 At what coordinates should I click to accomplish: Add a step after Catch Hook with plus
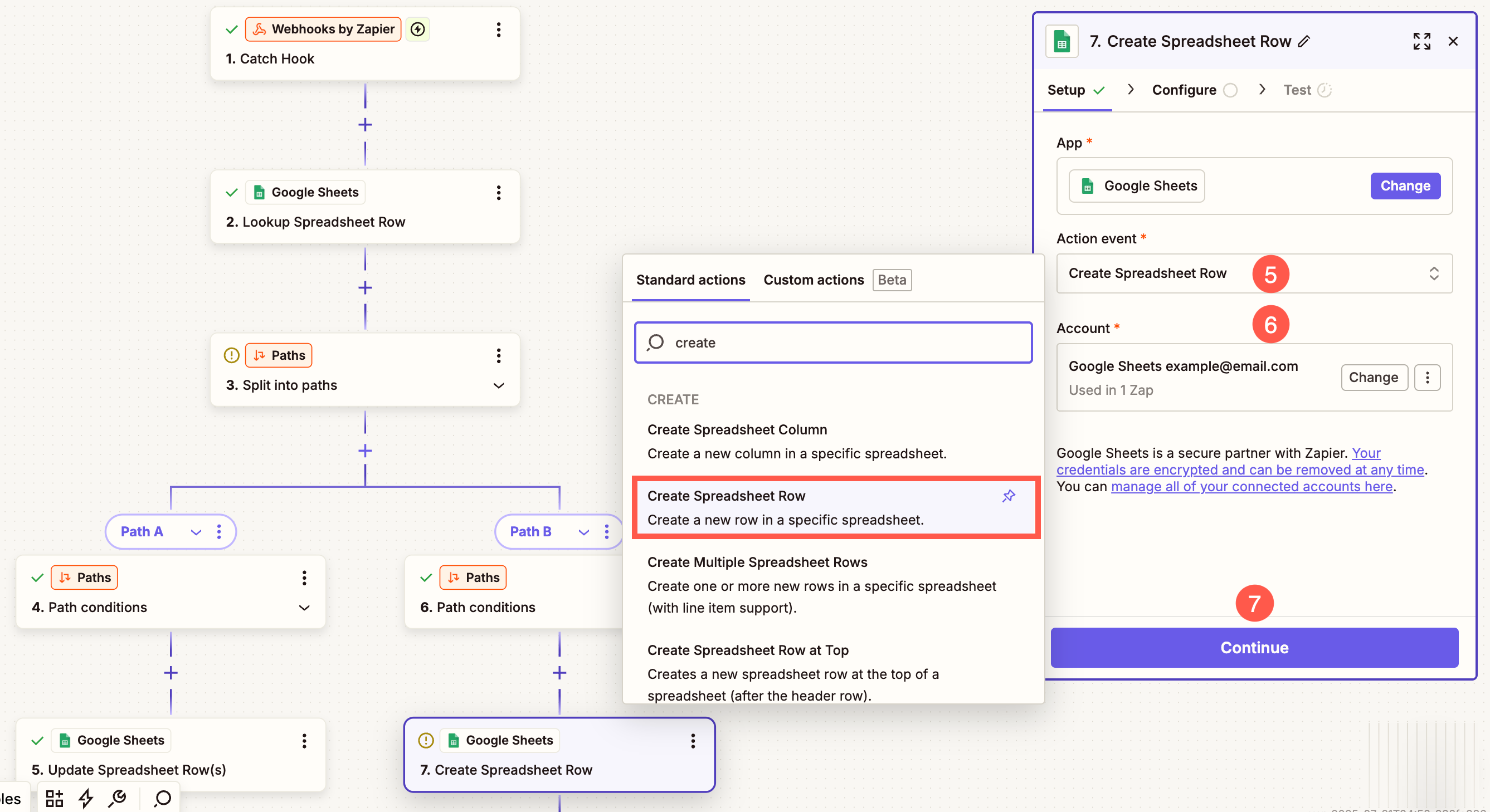click(365, 124)
